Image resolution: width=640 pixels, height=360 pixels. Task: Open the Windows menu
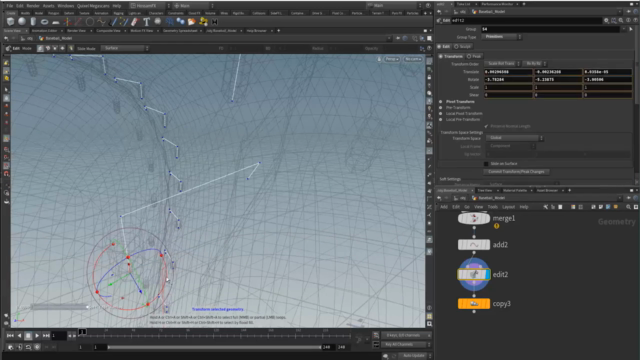point(65,6)
